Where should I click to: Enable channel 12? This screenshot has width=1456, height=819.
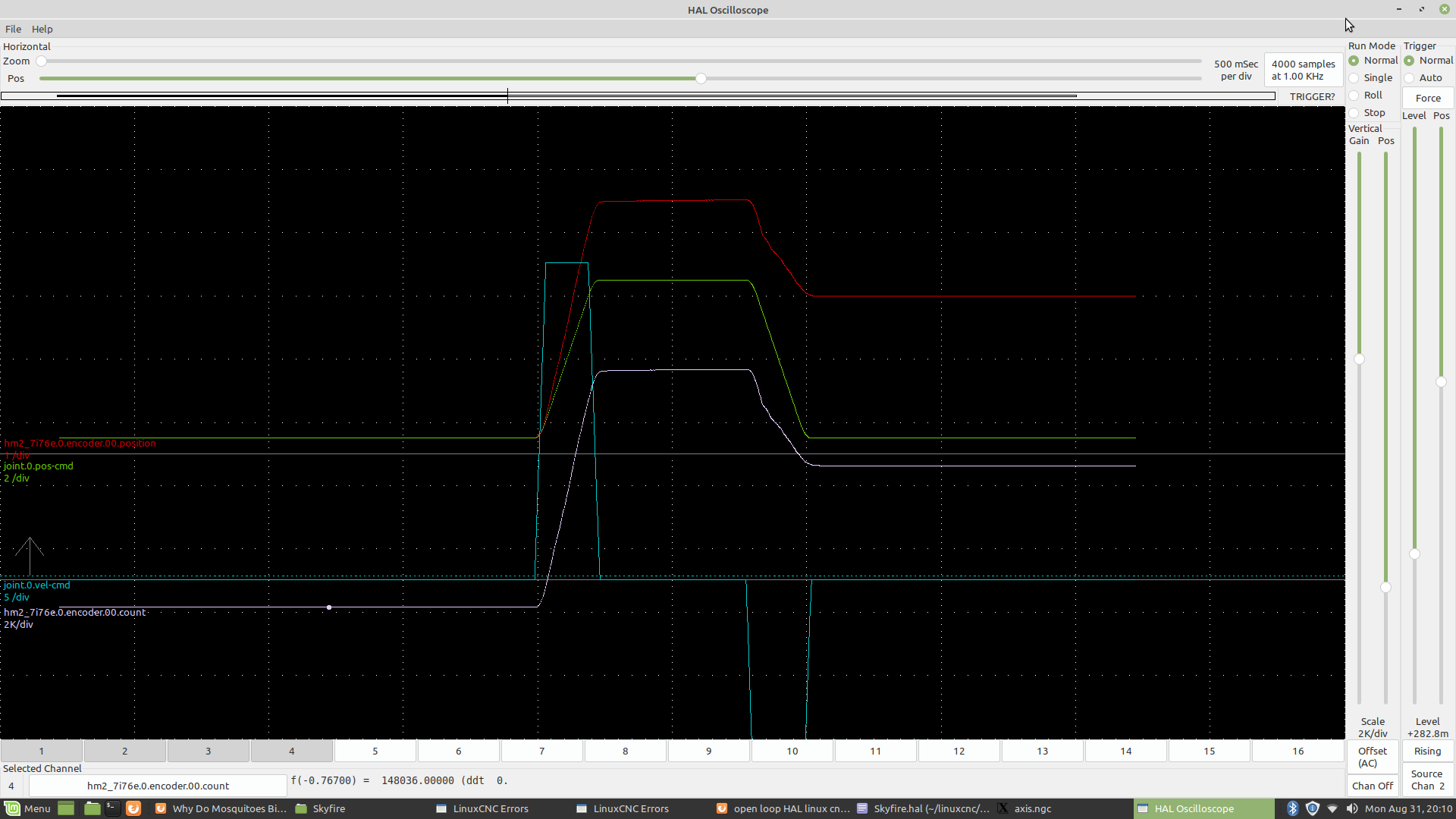[x=959, y=751]
